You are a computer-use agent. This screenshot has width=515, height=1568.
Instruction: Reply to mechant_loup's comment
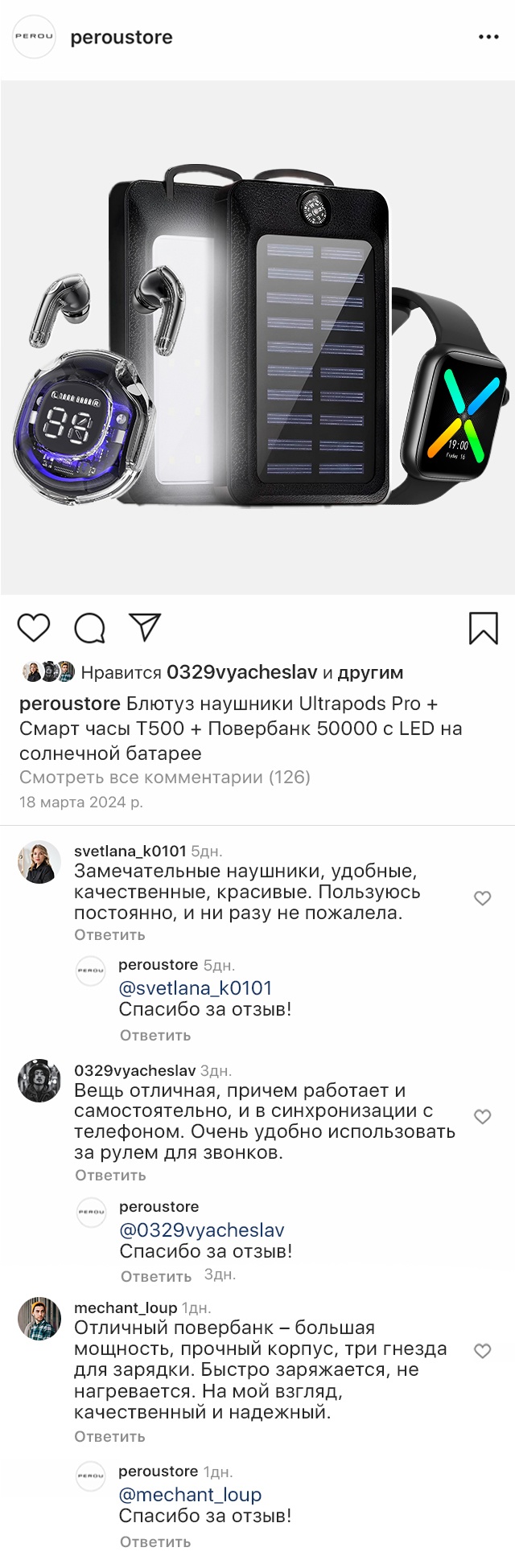109,1436
